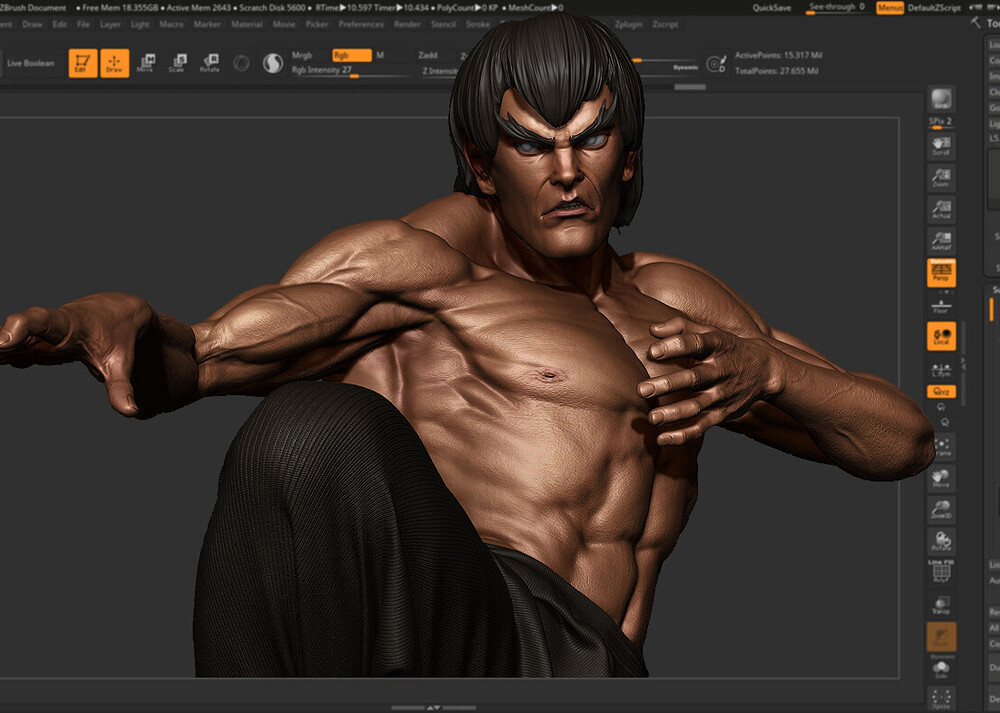
Task: Click the QuickSave button
Action: point(772,8)
